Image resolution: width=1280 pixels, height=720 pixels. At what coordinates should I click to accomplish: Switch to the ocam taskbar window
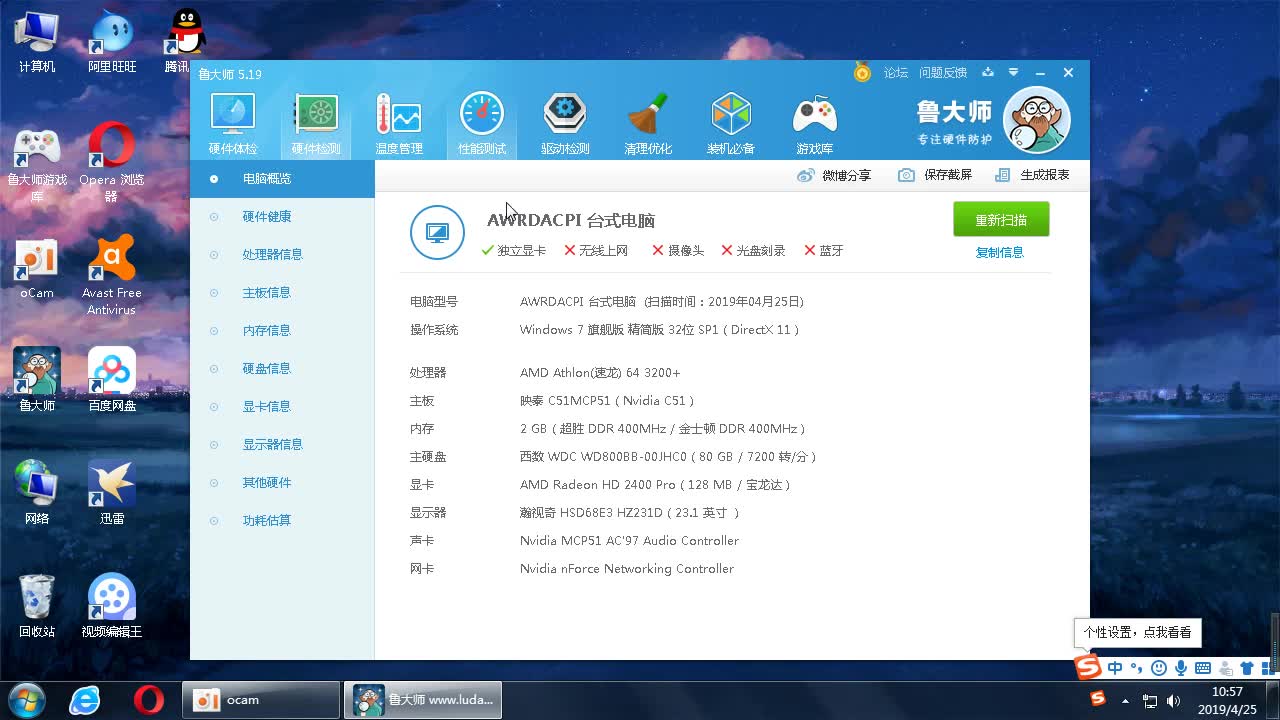(261, 700)
